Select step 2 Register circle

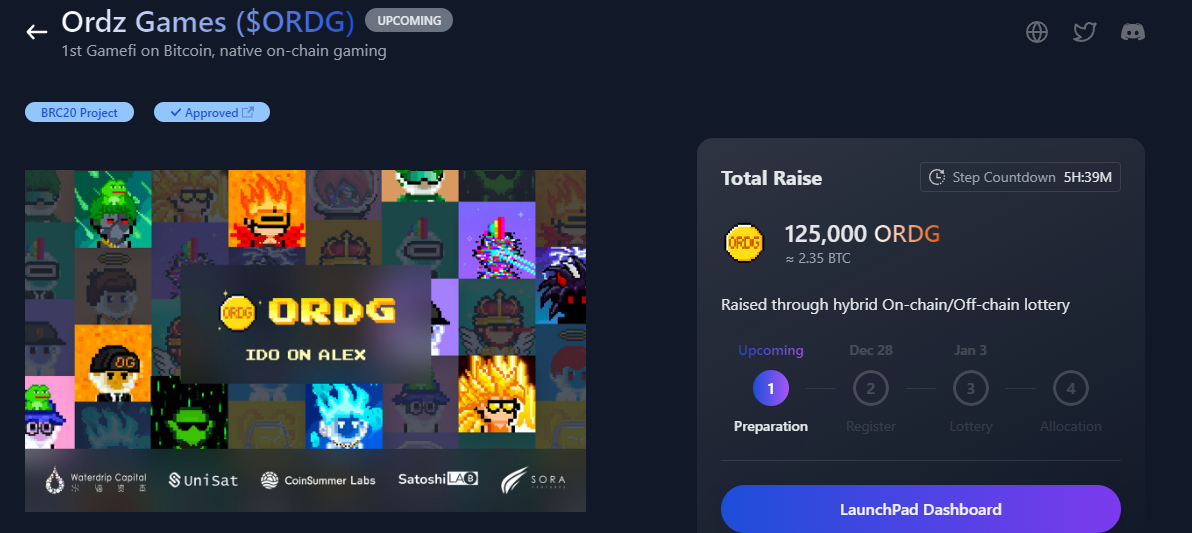[x=870, y=389]
